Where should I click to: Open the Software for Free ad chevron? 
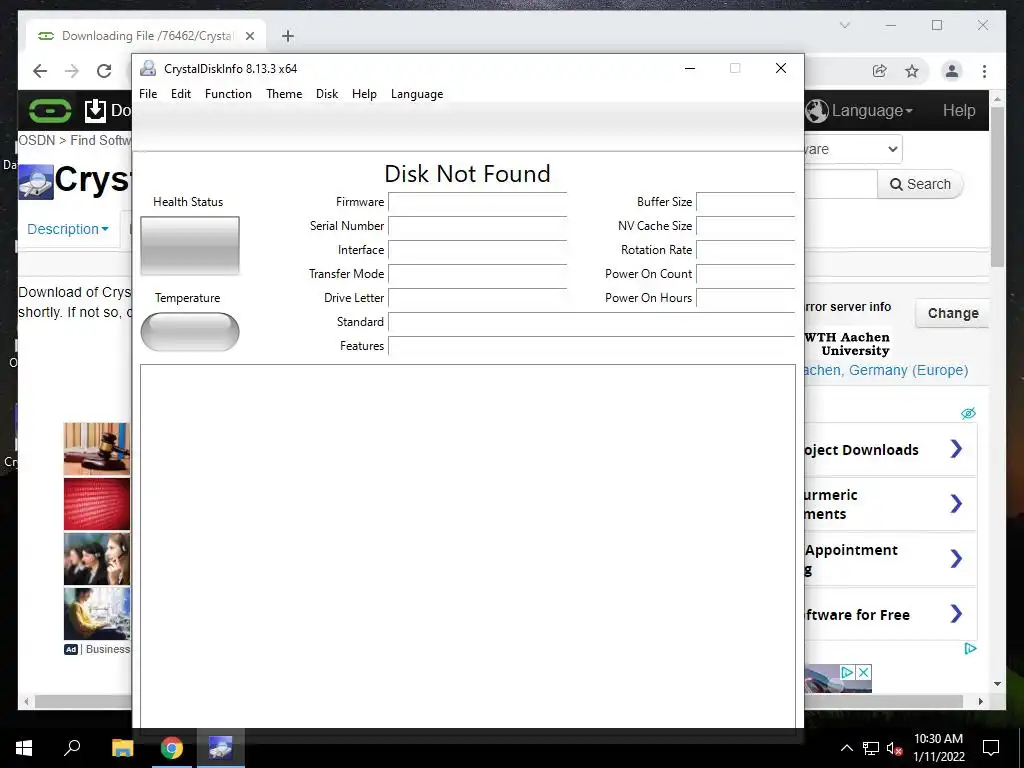(956, 614)
